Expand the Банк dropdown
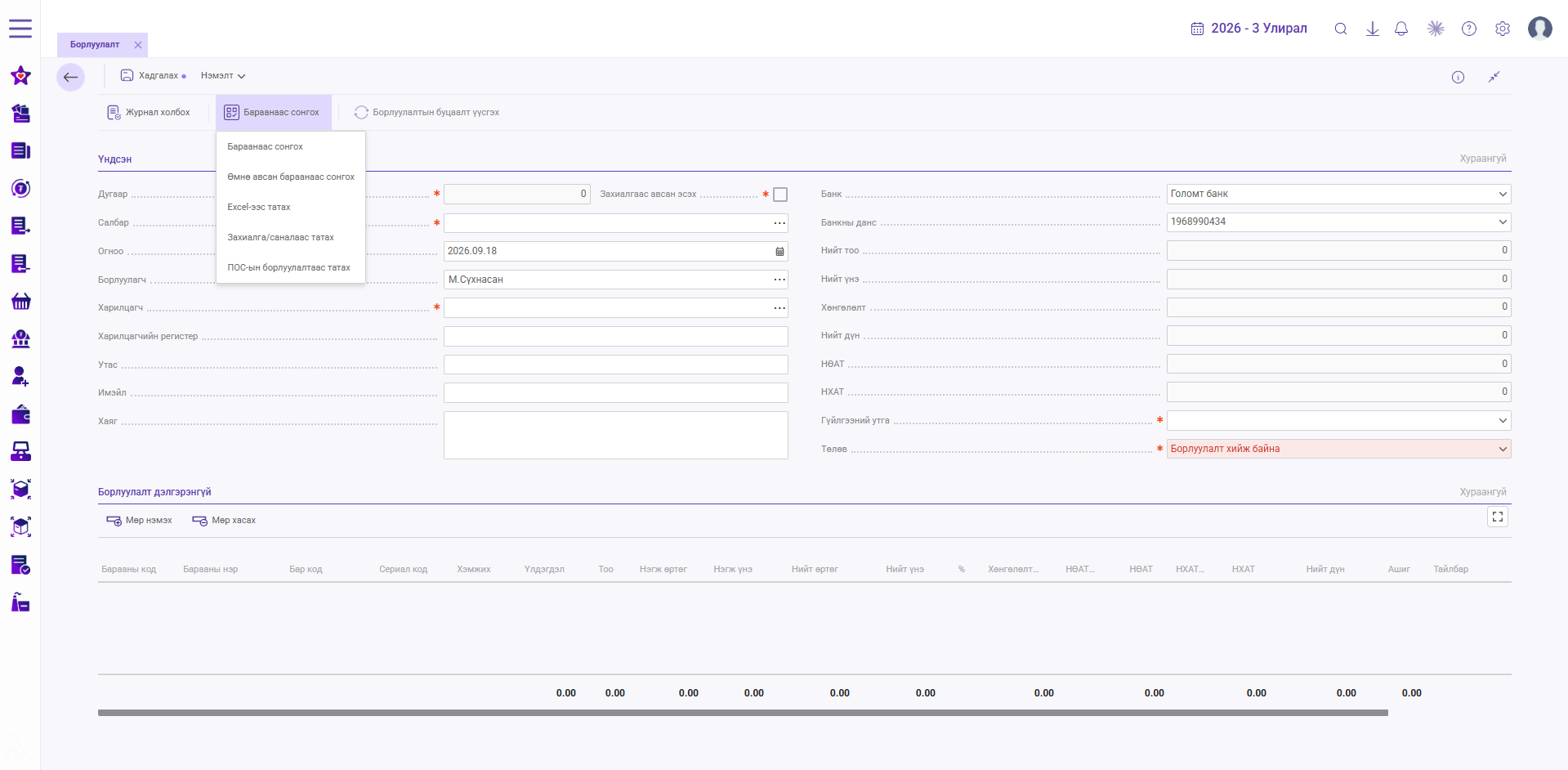 [1338, 194]
